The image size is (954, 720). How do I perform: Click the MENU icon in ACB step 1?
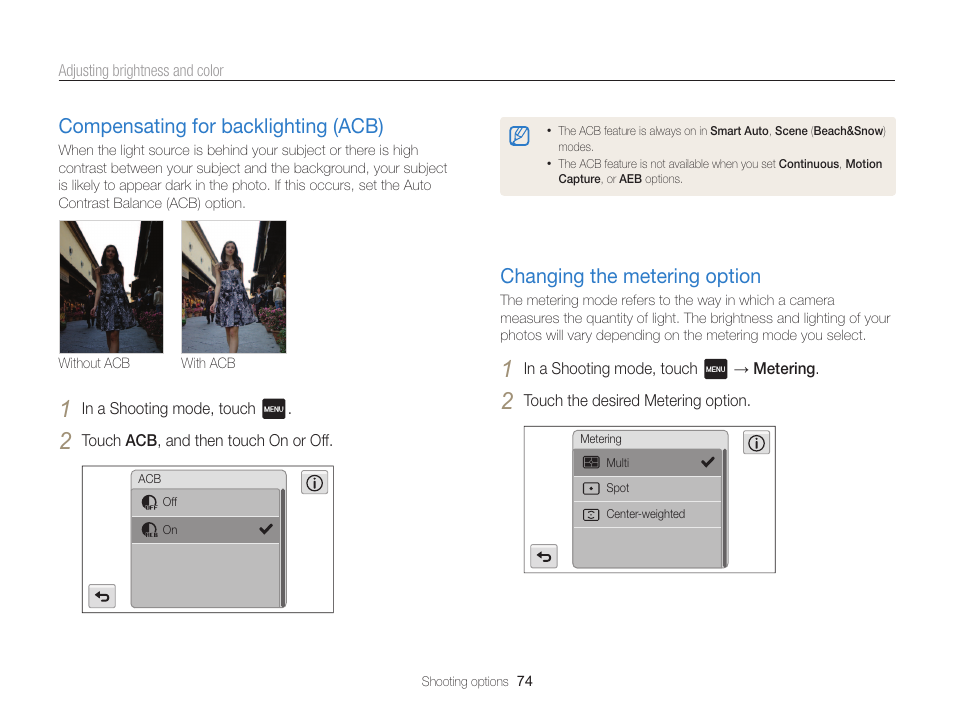[x=274, y=409]
